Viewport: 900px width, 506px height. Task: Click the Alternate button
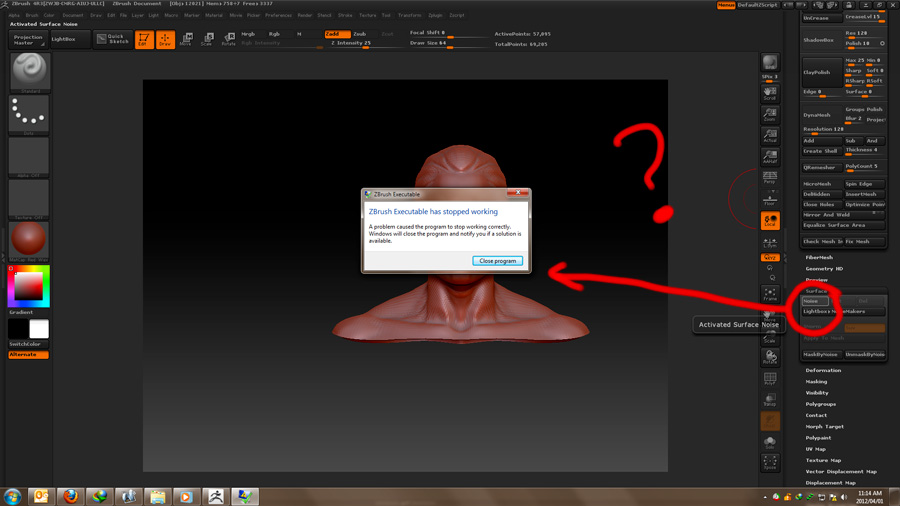click(x=29, y=355)
